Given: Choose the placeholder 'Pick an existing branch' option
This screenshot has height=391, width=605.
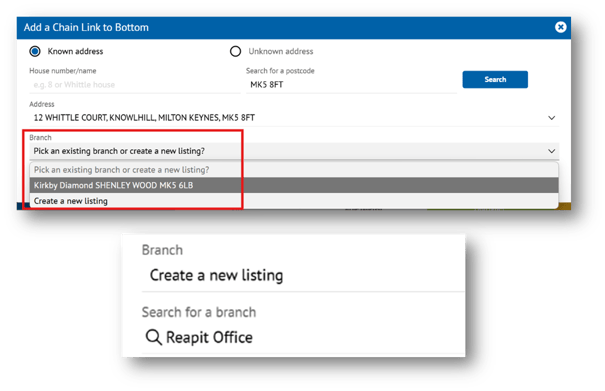Looking at the screenshot, I should pos(294,170).
